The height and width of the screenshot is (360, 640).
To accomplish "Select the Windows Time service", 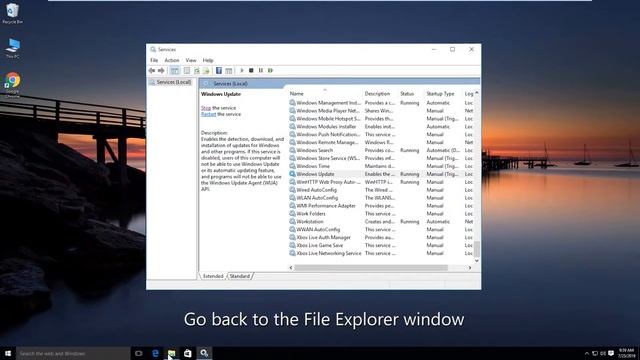I will pos(380,166).
